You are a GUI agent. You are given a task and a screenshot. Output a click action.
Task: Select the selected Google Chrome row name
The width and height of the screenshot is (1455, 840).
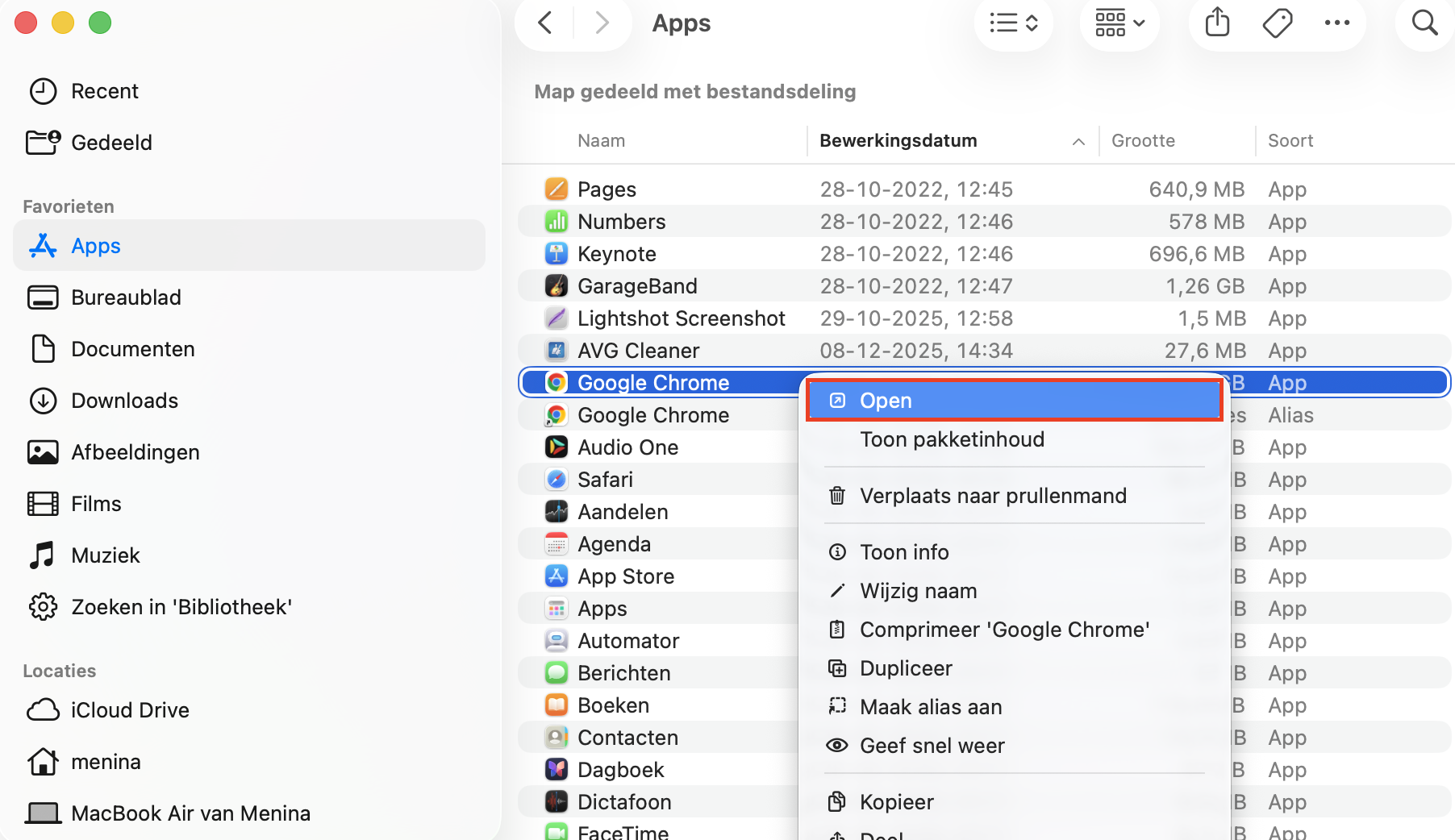click(653, 382)
